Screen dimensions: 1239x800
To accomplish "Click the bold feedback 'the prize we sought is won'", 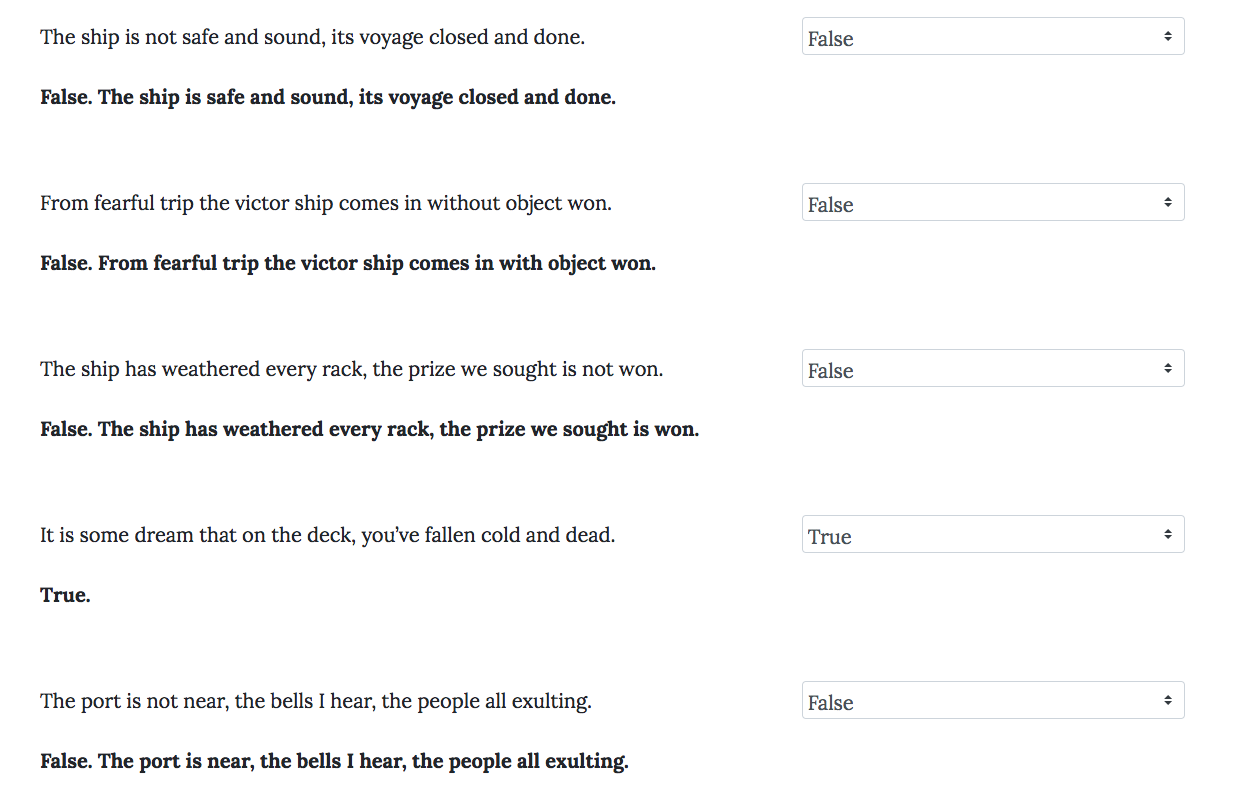I will (x=369, y=430).
